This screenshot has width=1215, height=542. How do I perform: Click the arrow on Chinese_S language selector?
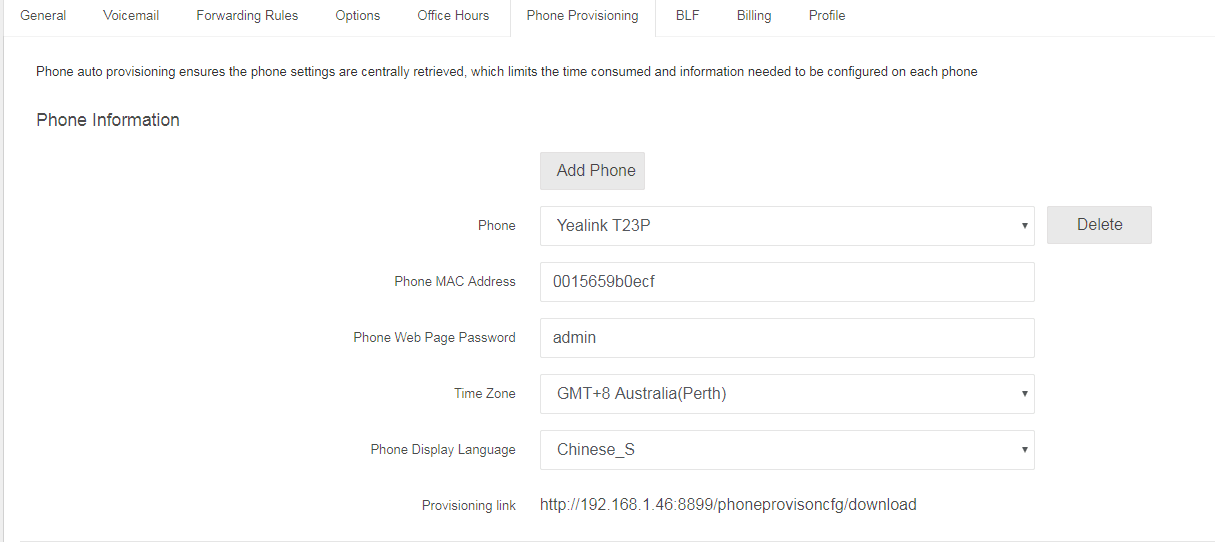coord(1024,450)
